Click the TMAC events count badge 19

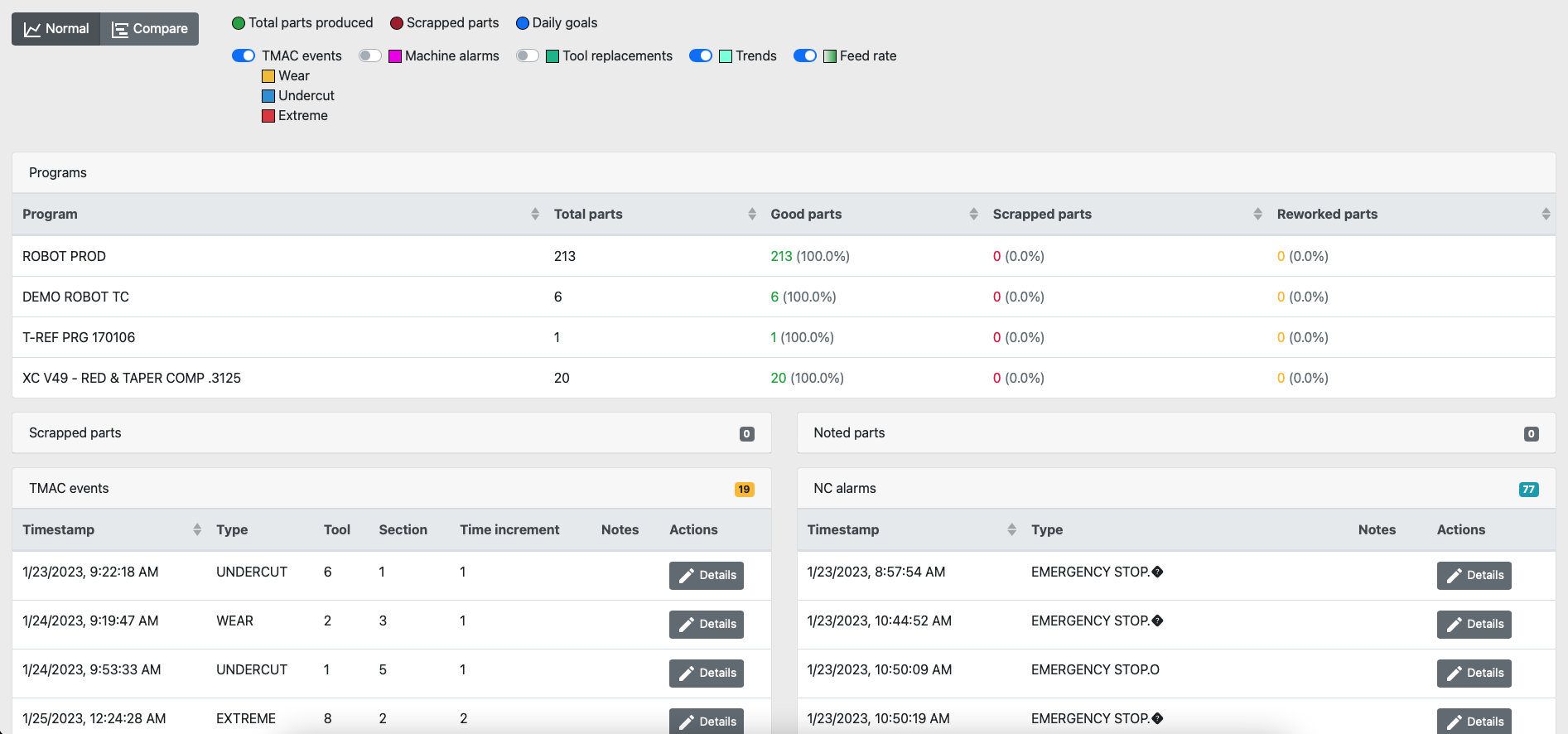745,490
